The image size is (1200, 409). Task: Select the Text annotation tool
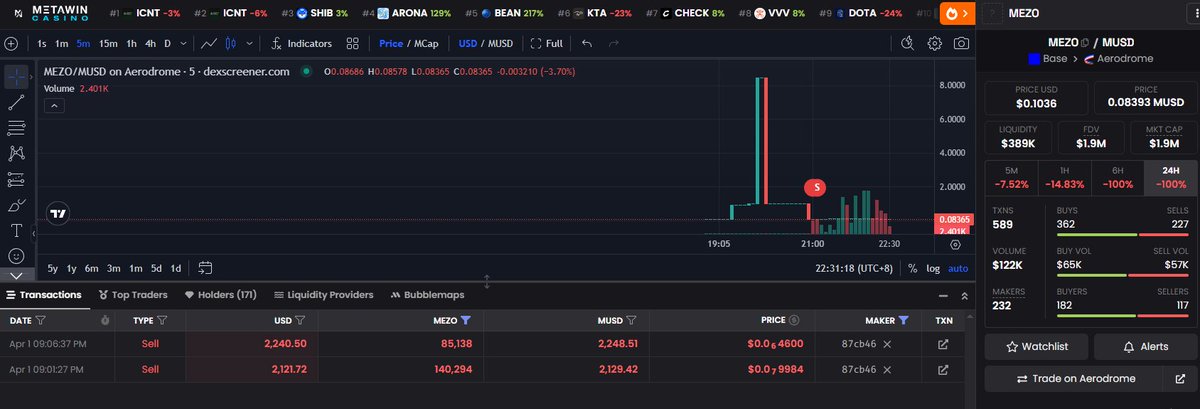point(16,230)
